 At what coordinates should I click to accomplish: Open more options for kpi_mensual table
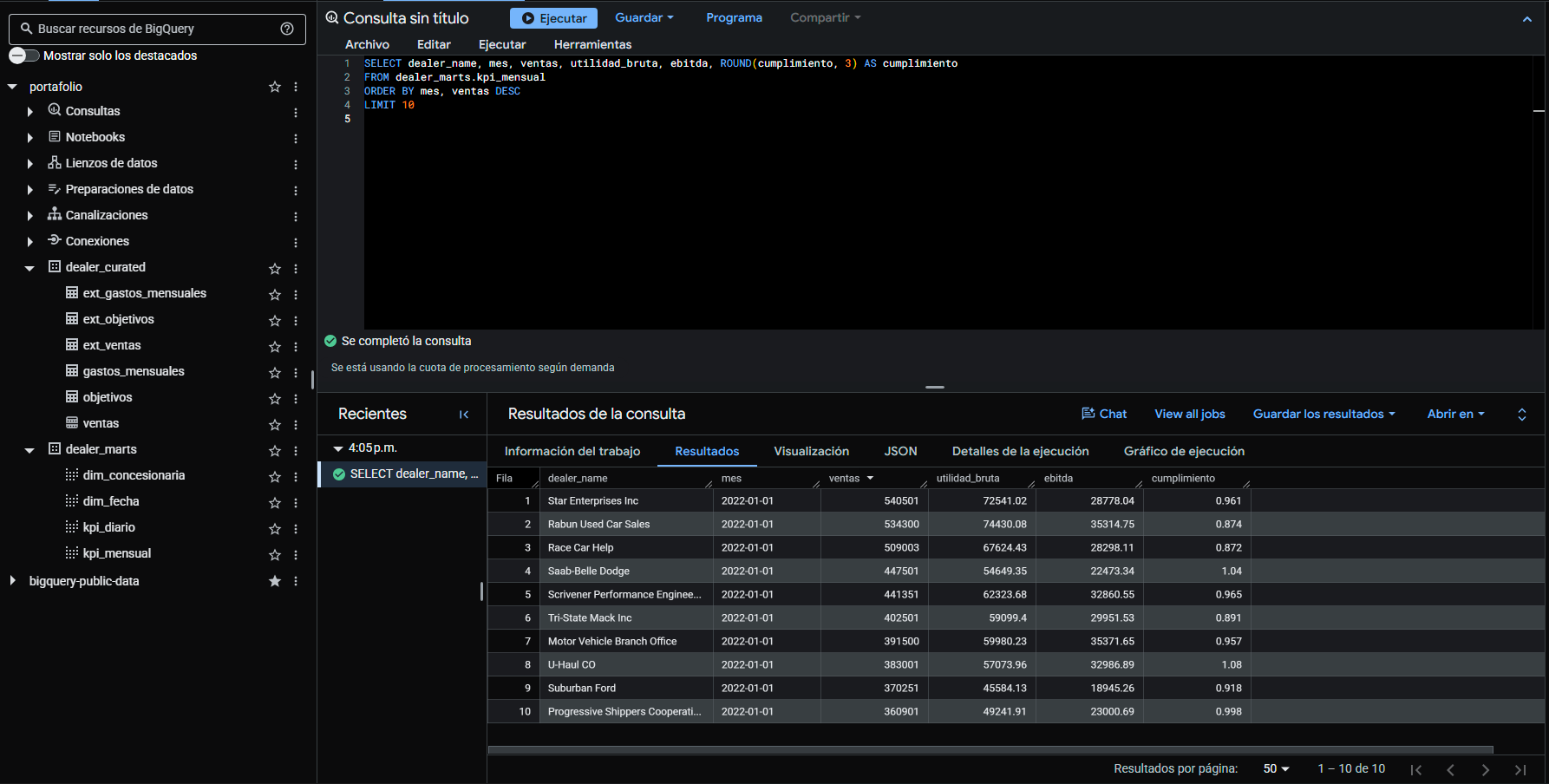coord(296,555)
